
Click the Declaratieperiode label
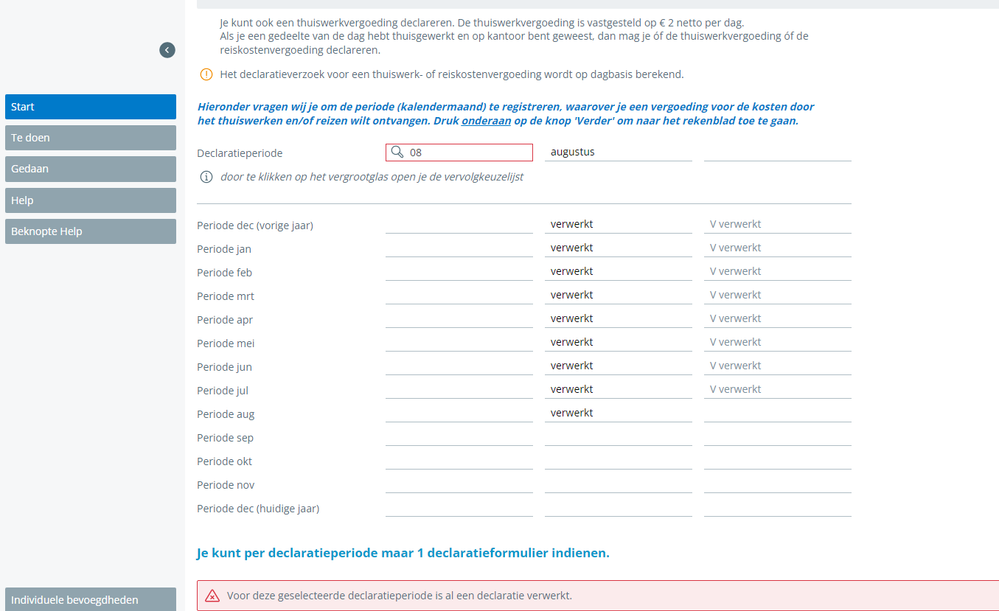pyautogui.click(x=240, y=153)
